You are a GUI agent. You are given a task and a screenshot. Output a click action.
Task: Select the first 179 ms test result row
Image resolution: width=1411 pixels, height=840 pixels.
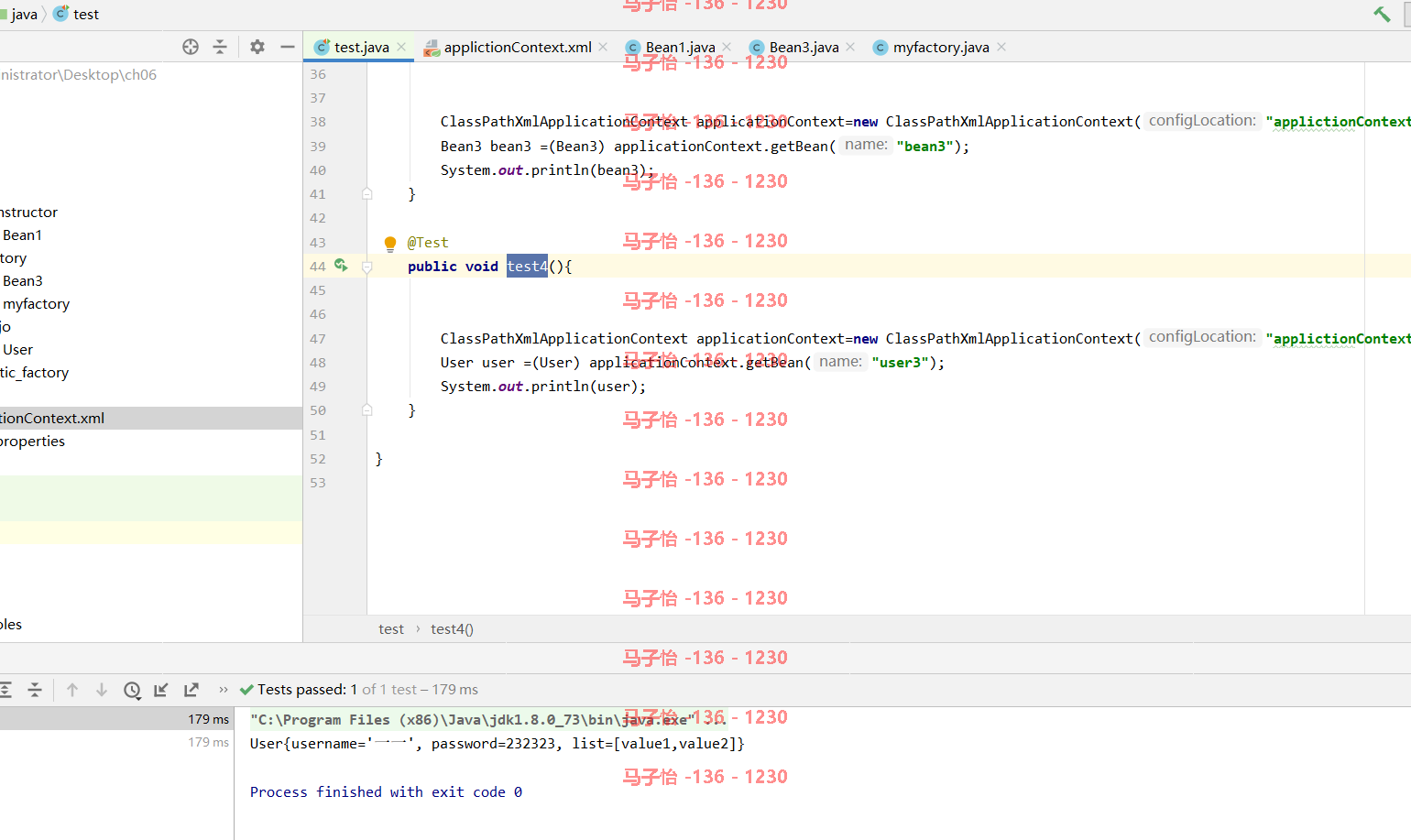coord(116,719)
